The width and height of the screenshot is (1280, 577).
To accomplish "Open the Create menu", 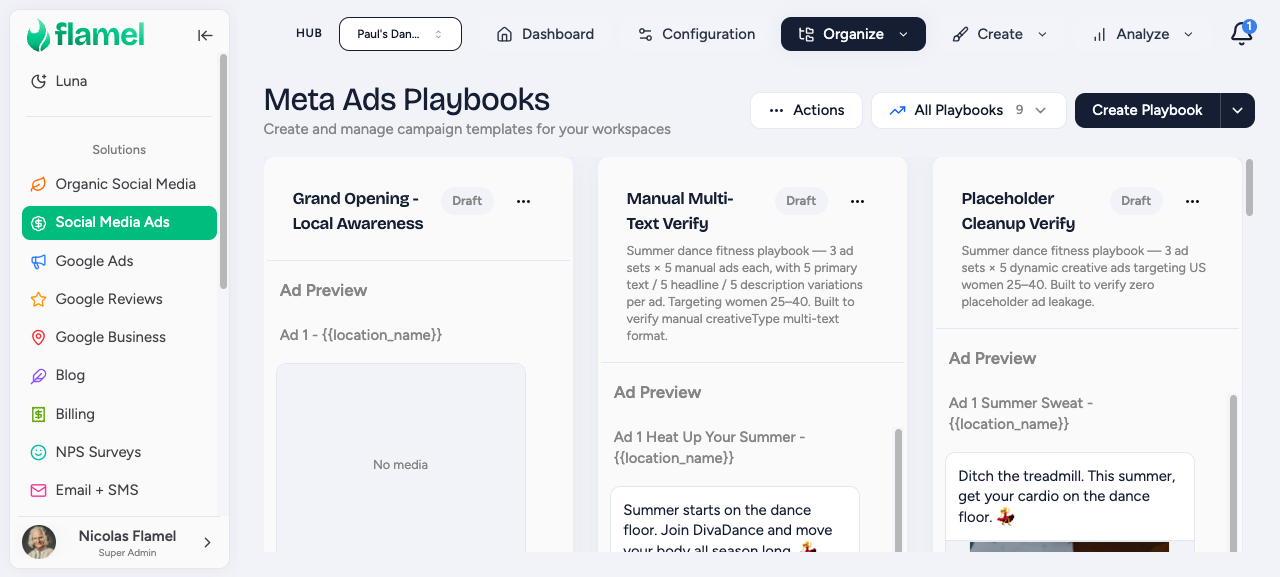I will tap(999, 34).
